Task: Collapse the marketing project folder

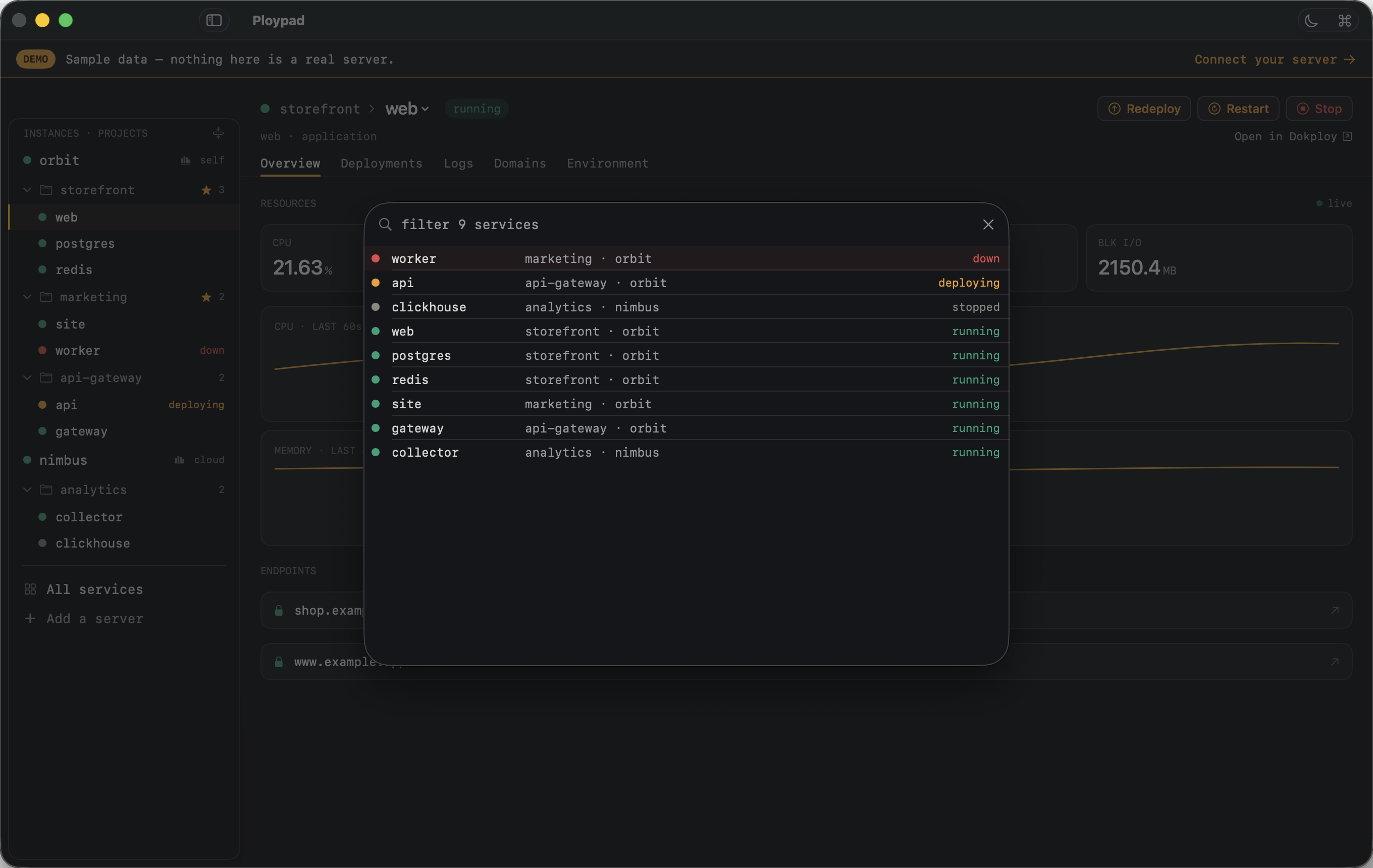Action: (x=27, y=297)
